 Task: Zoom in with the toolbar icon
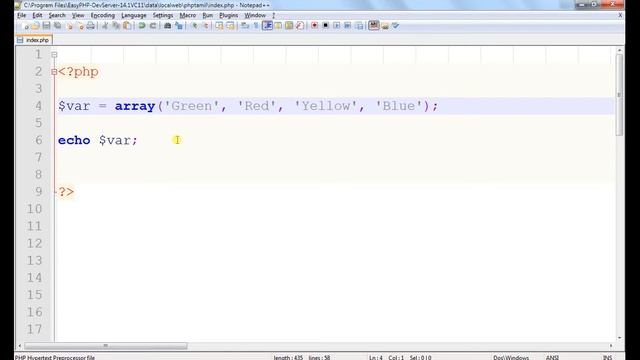(195, 26)
